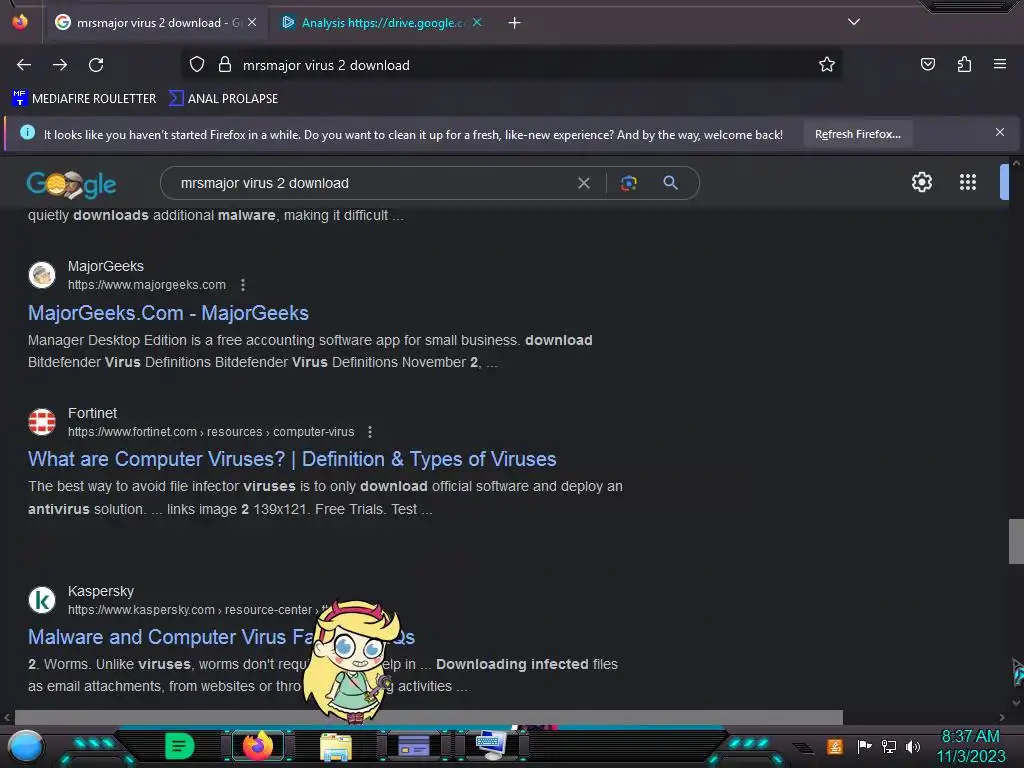Click the vertical scrollbar thumb

(1016, 541)
